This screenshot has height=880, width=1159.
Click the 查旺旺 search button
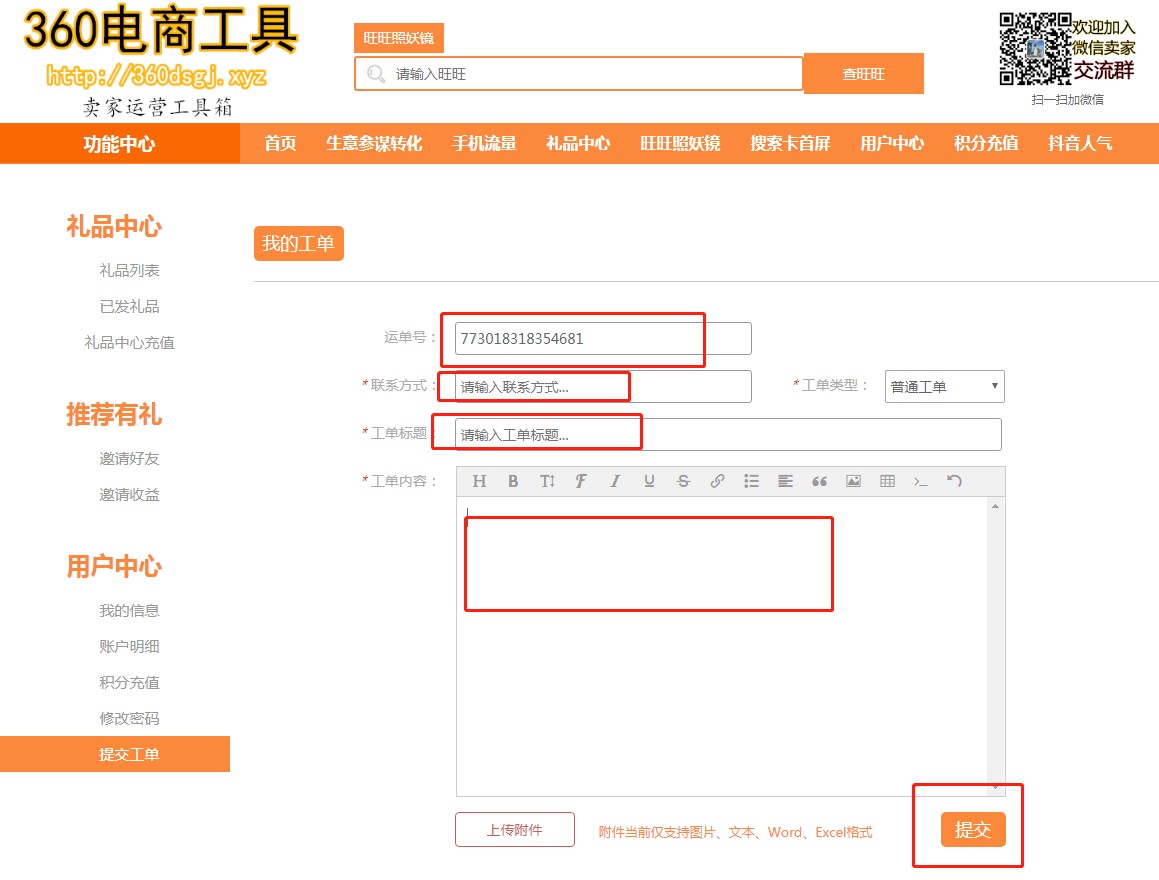click(x=864, y=74)
